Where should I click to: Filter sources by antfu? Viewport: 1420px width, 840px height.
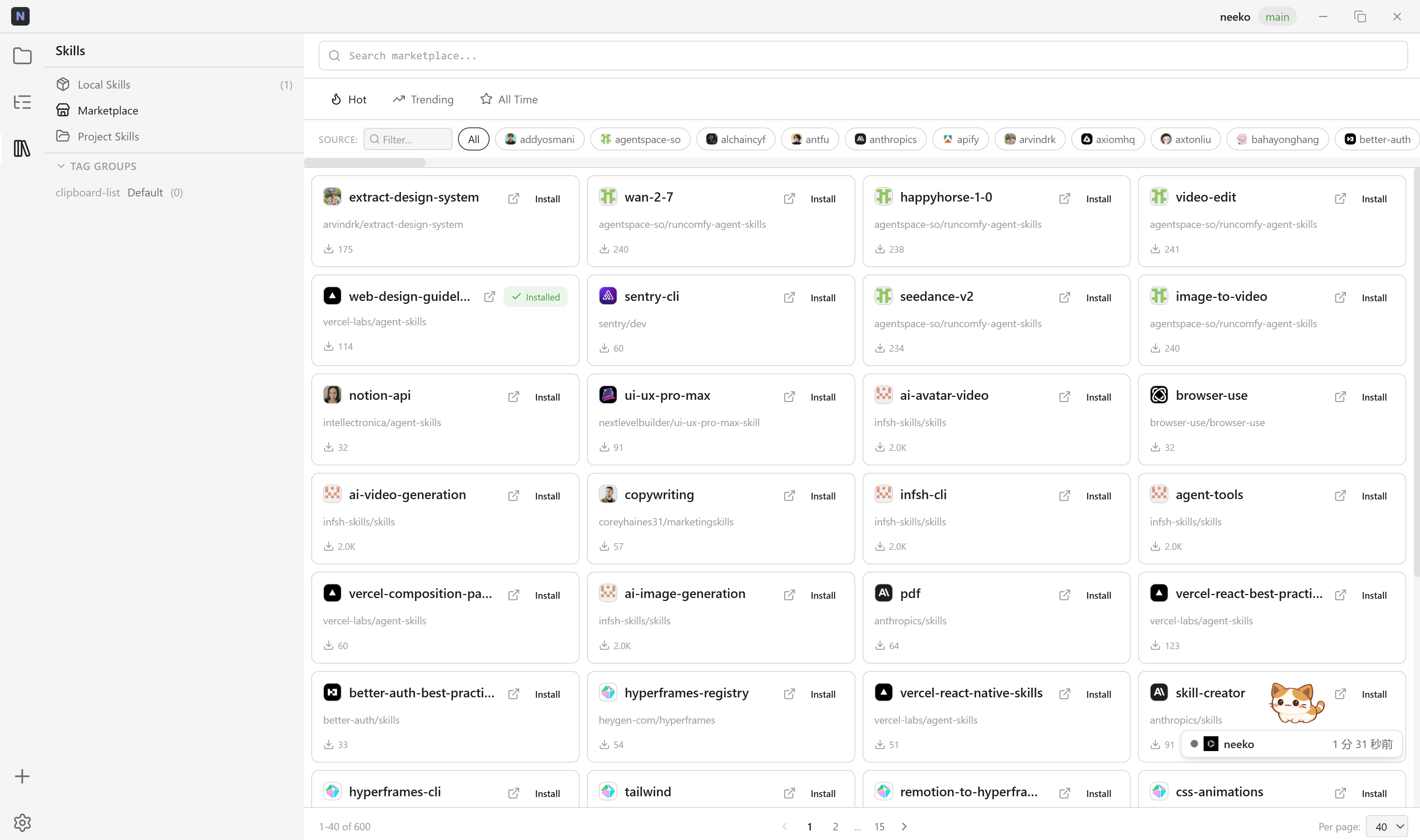[810, 139]
